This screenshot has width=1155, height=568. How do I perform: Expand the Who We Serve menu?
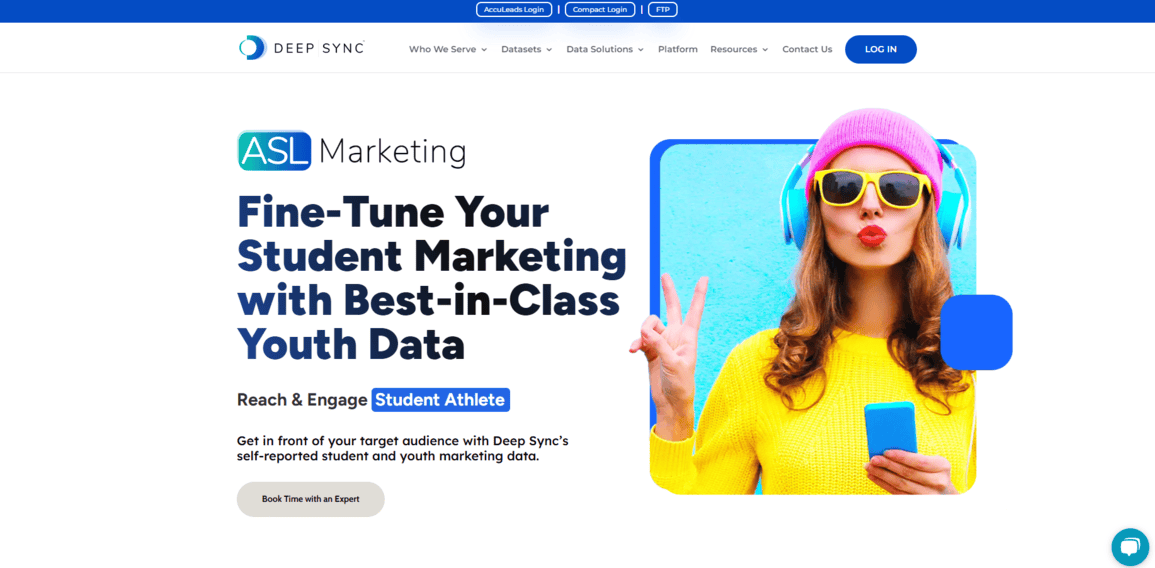click(x=447, y=49)
